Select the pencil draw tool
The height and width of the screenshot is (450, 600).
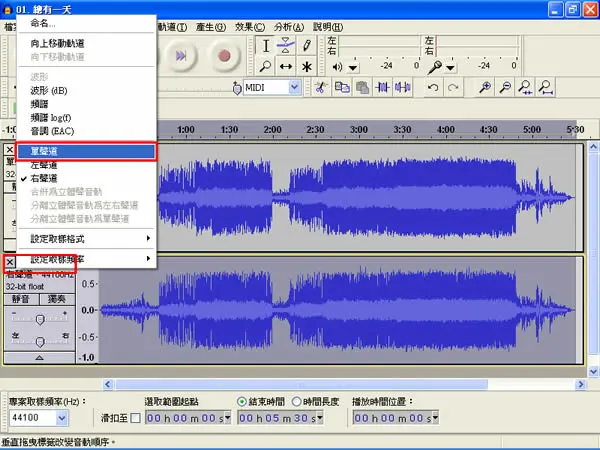point(307,46)
